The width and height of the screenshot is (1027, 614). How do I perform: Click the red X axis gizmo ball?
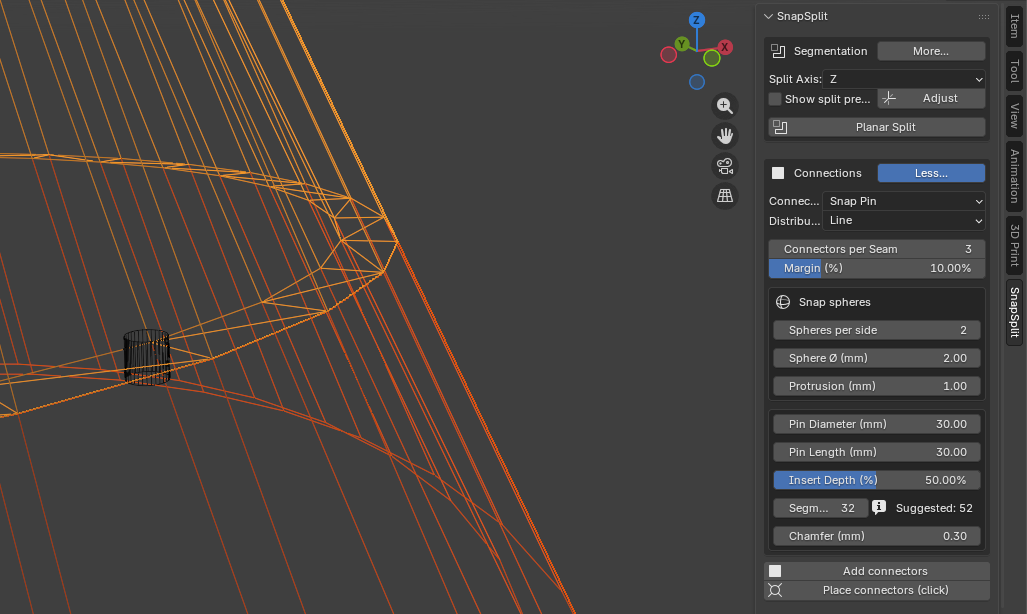[725, 47]
